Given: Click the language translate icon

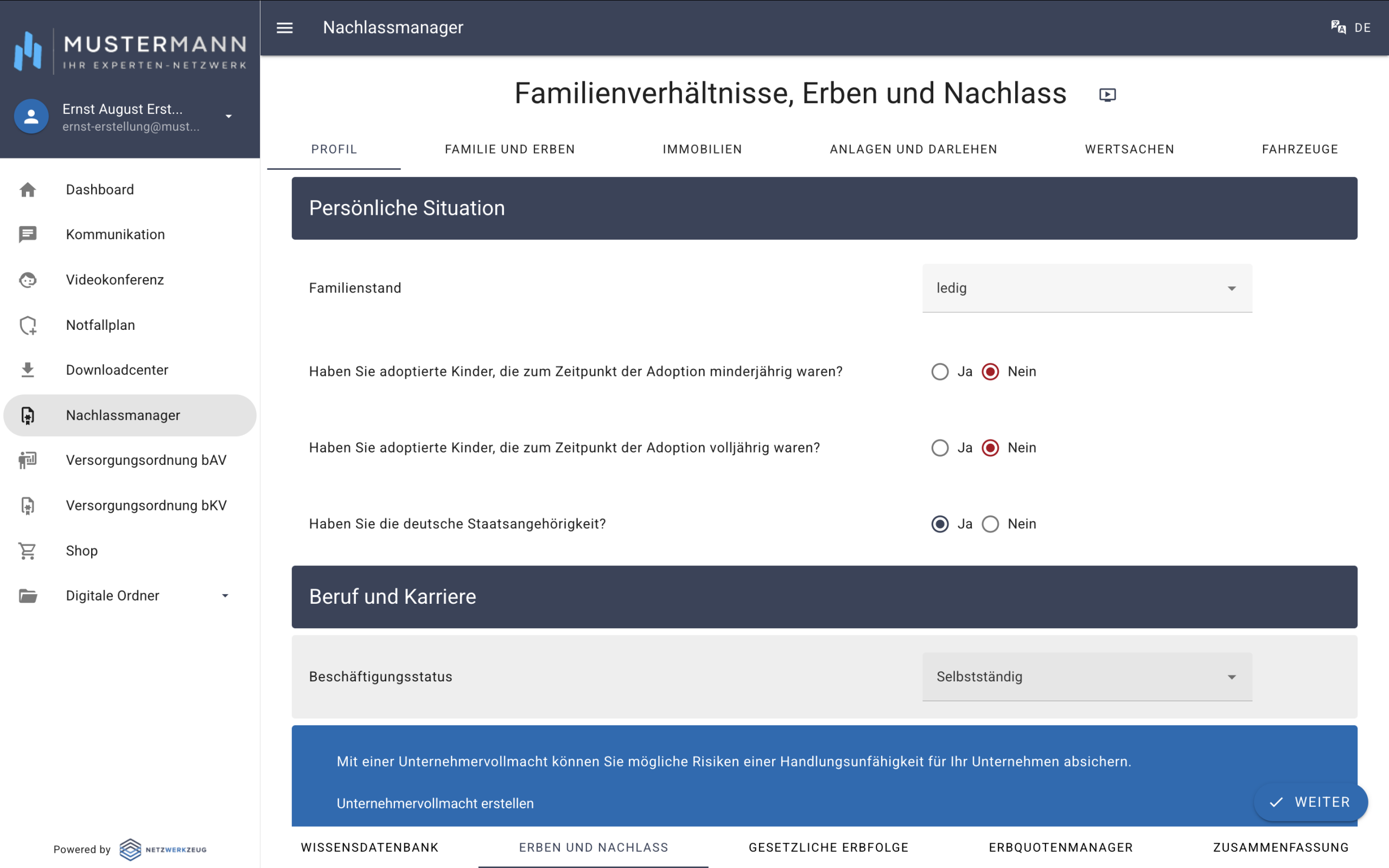Looking at the screenshot, I should 1338,28.
